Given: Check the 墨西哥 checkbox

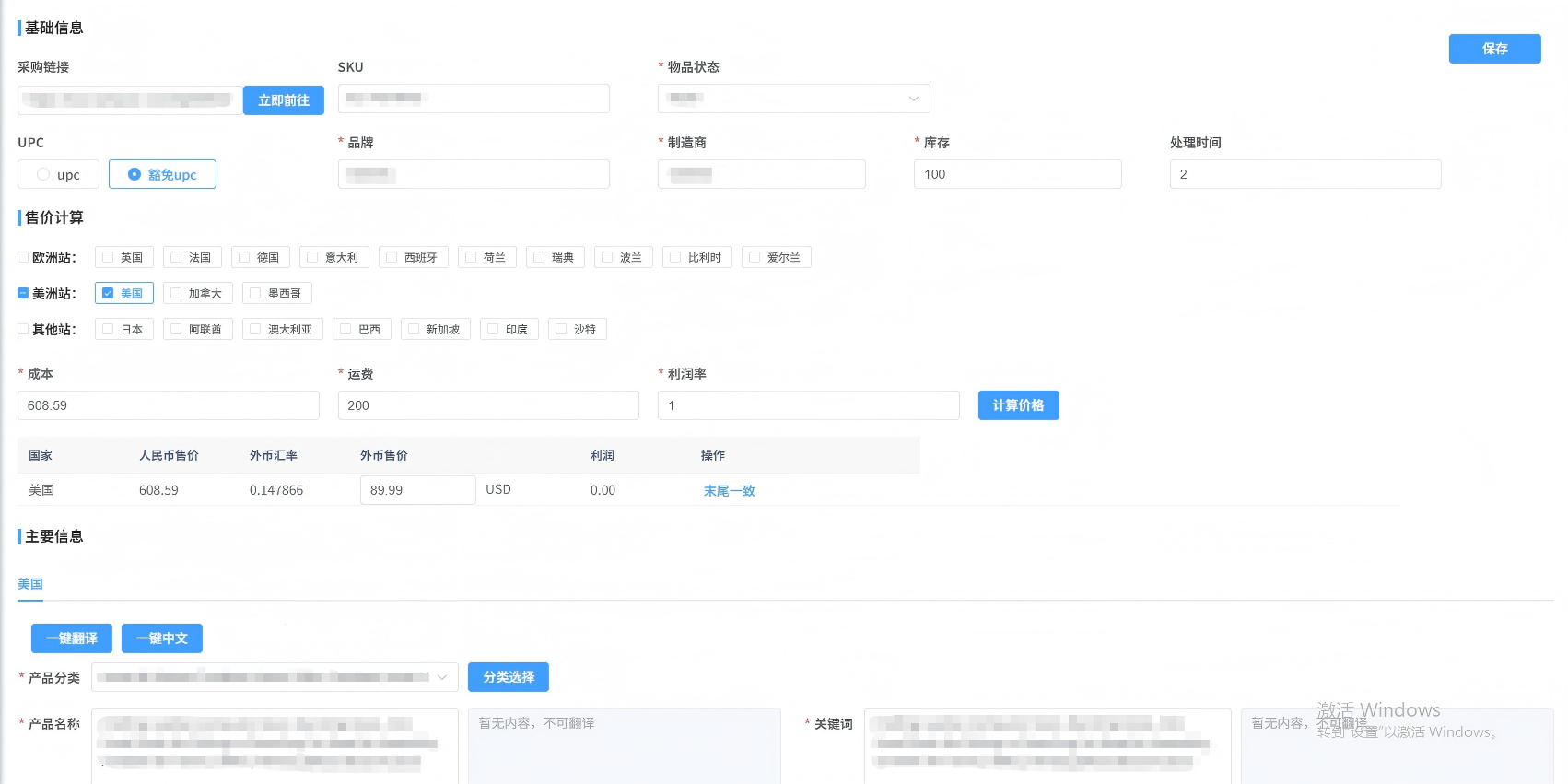Looking at the screenshot, I should pos(255,294).
